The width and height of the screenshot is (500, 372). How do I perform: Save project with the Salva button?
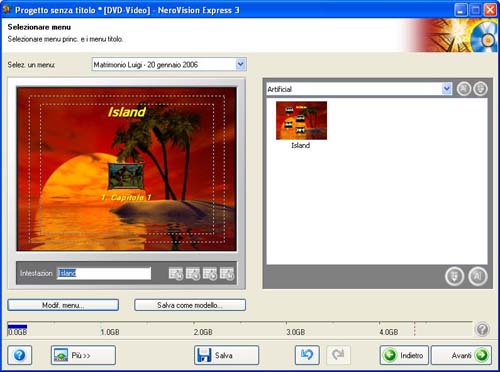tap(226, 355)
